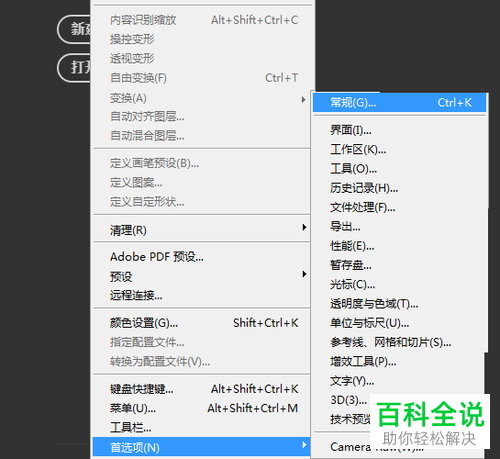Image resolution: width=500 pixels, height=459 pixels.
Task: Open 工具(O)... preferences
Action: 399,169
